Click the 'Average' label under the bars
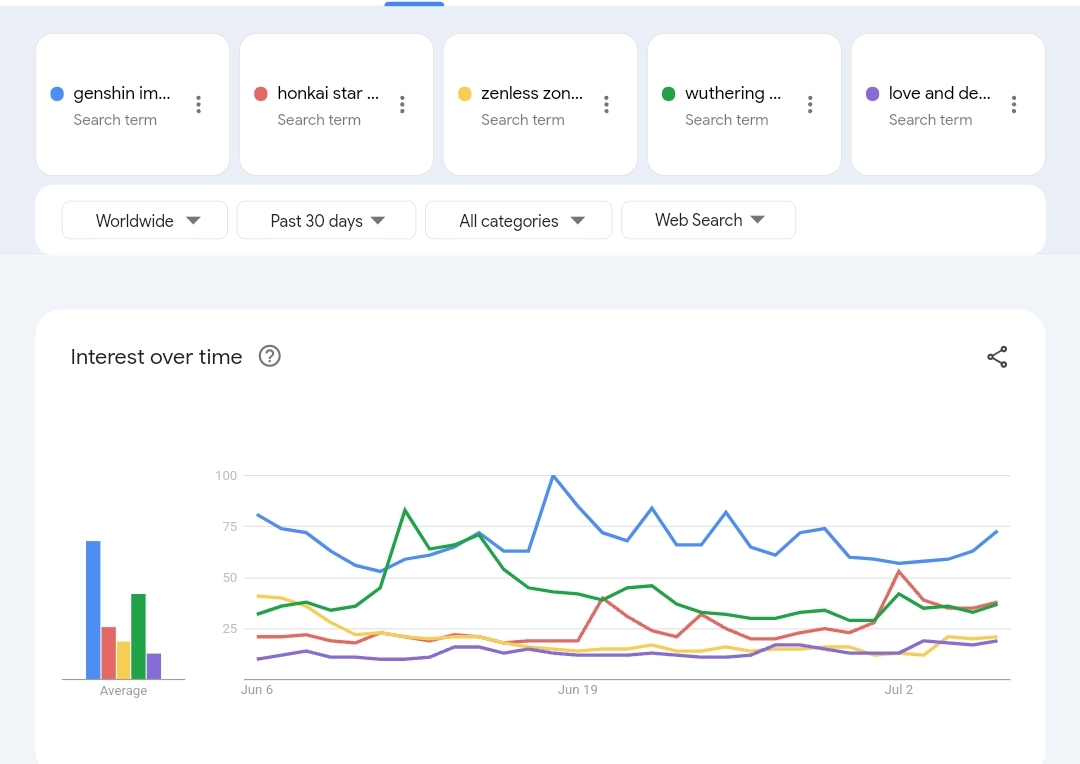 pos(123,690)
